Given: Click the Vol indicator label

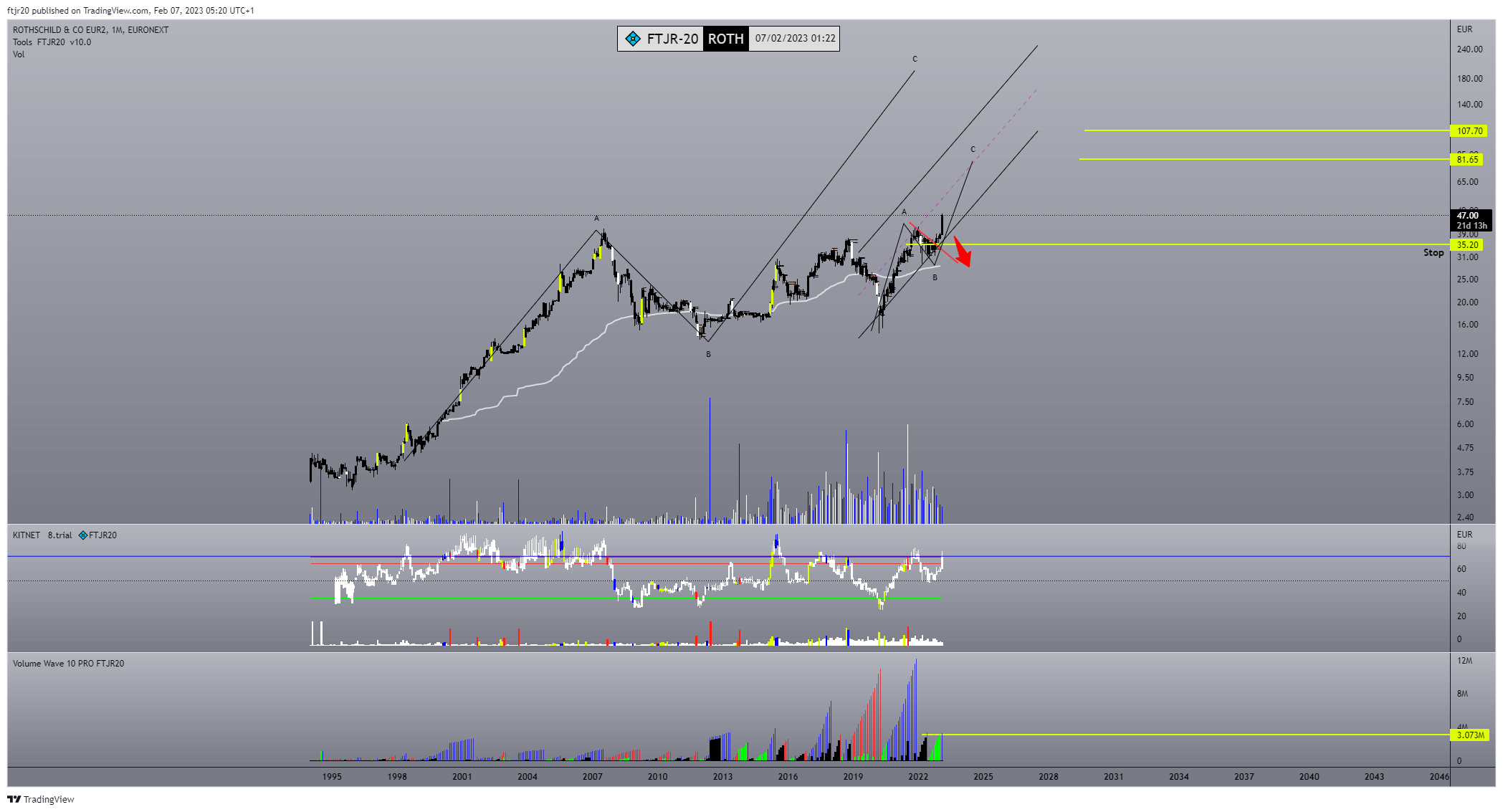Looking at the screenshot, I should (x=19, y=54).
